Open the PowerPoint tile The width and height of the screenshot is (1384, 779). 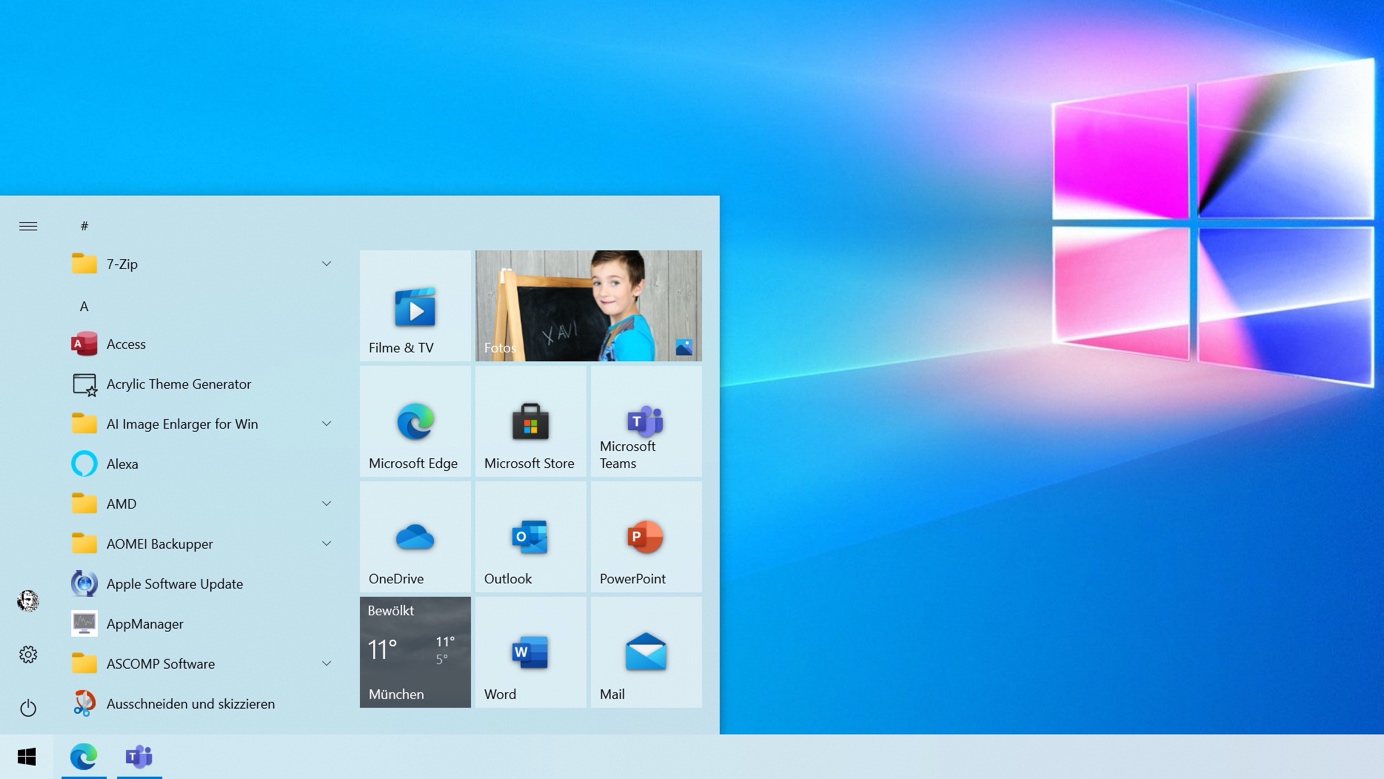point(646,536)
